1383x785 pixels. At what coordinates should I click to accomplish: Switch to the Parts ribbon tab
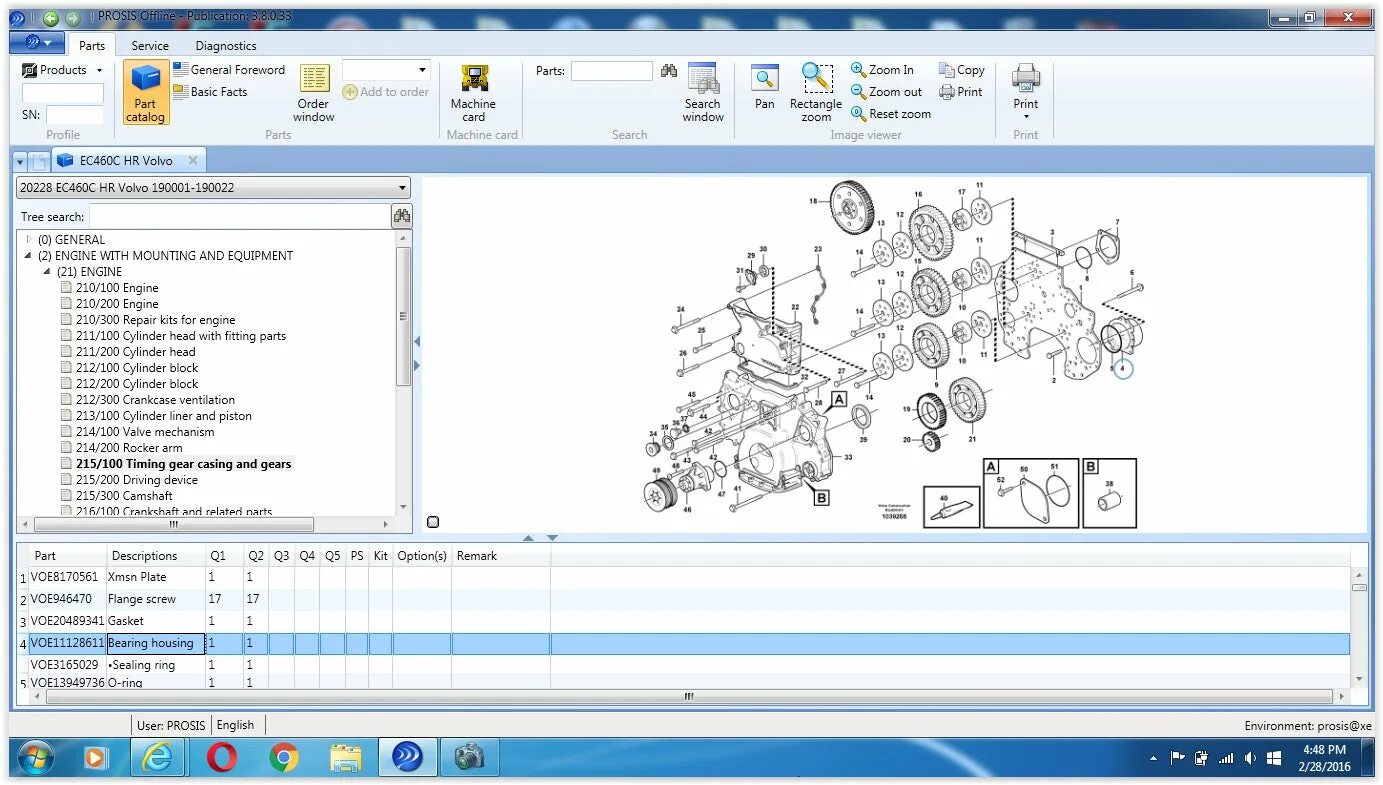coord(92,45)
